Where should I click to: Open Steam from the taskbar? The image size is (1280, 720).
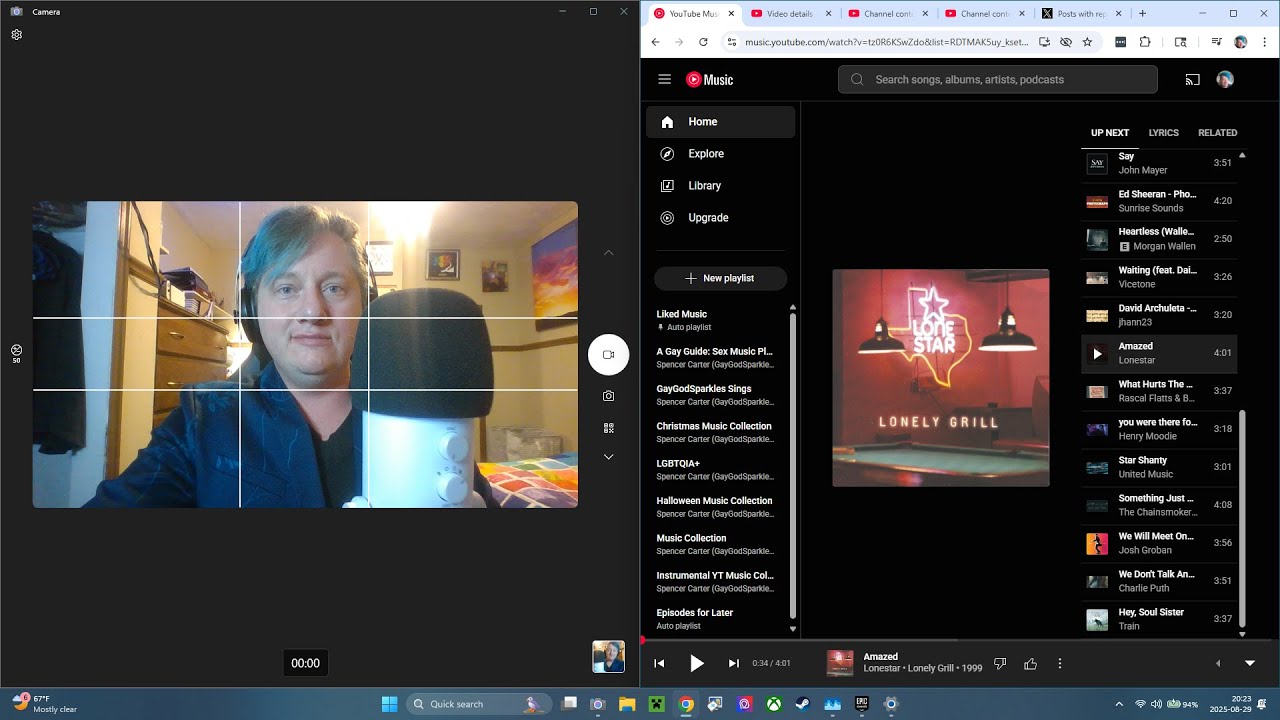803,704
